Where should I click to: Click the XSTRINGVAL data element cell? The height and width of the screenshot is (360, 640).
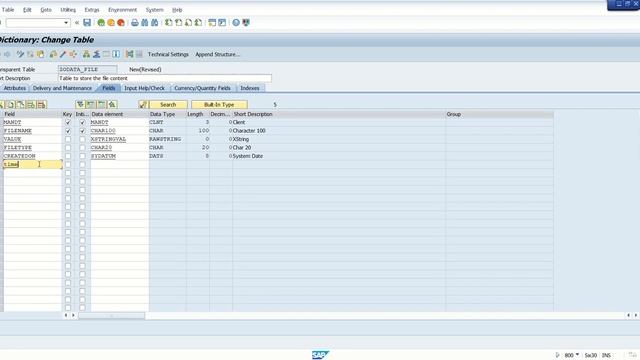tap(119, 139)
